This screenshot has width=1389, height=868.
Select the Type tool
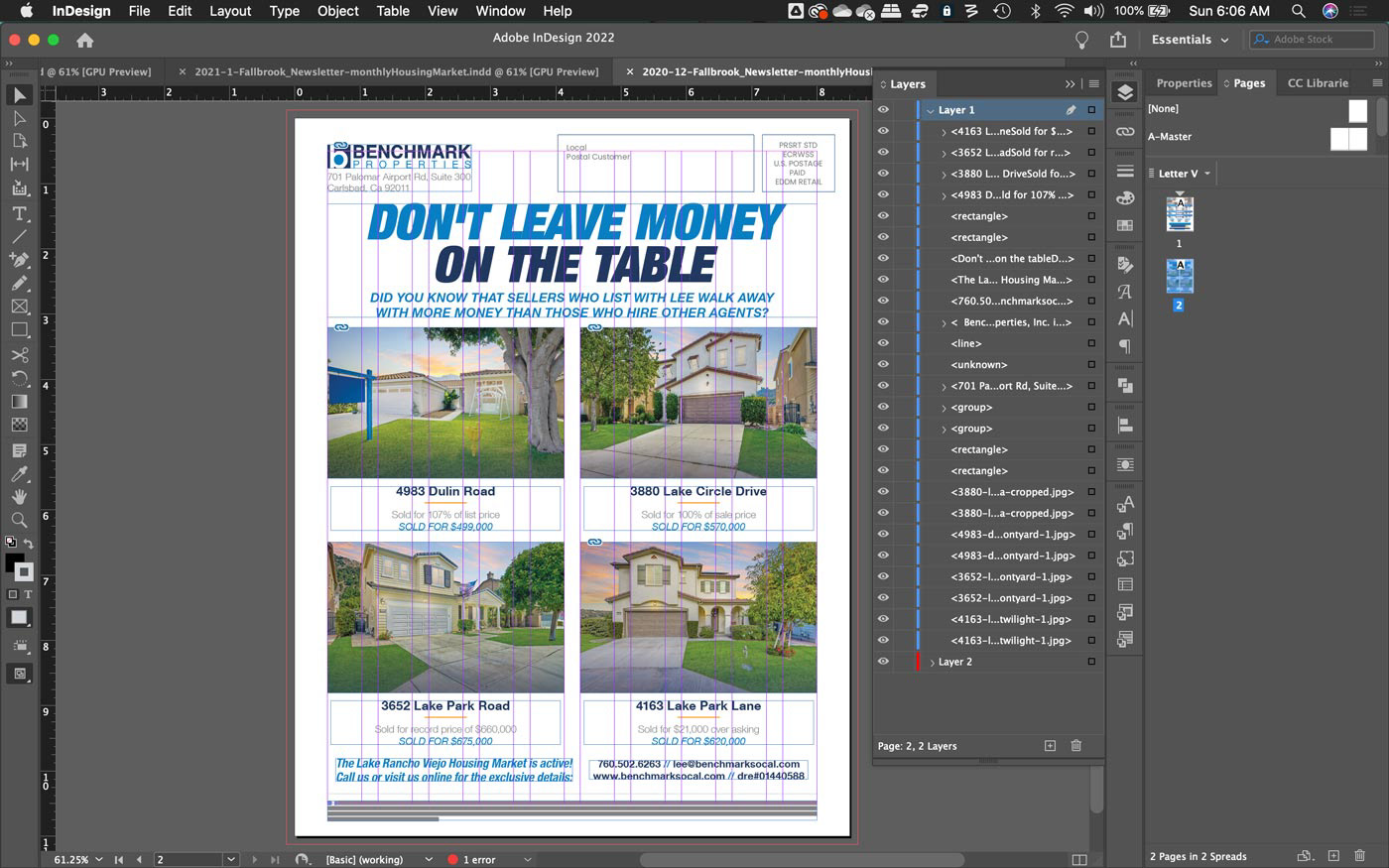click(x=19, y=214)
